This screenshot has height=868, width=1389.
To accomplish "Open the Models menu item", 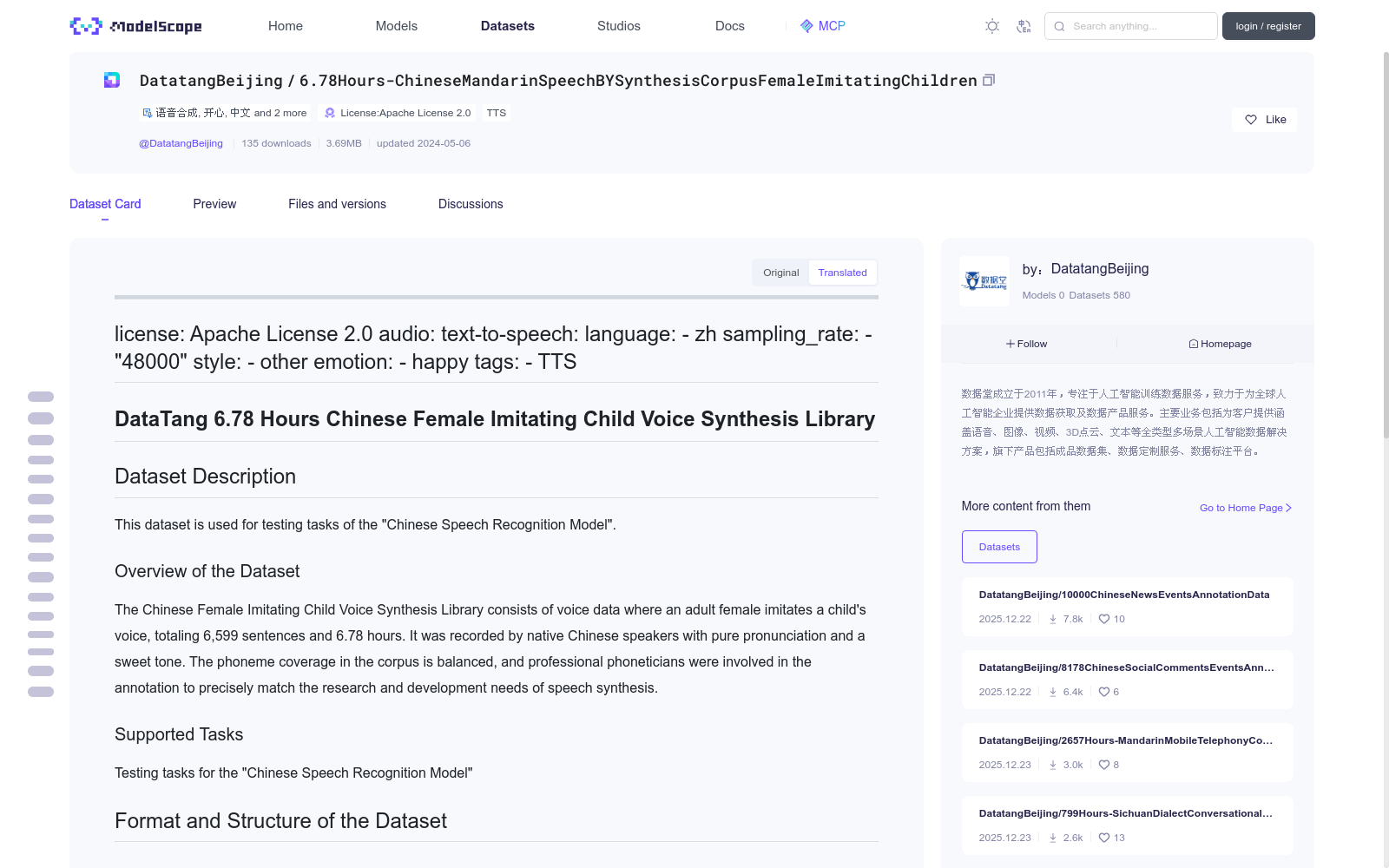I will (x=397, y=26).
